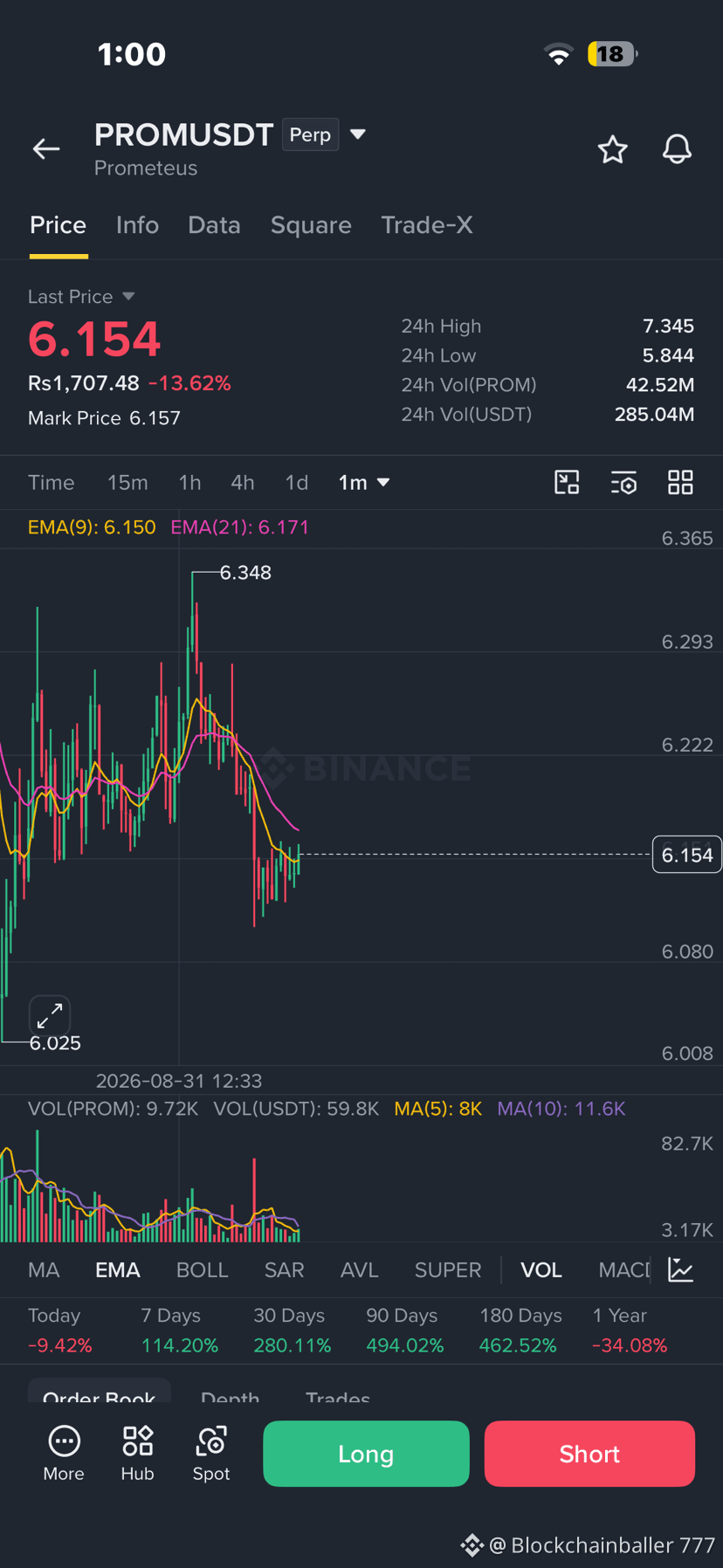Viewport: 723px width, 1568px height.
Task: Tap the back arrow icon
Action: pos(46,149)
